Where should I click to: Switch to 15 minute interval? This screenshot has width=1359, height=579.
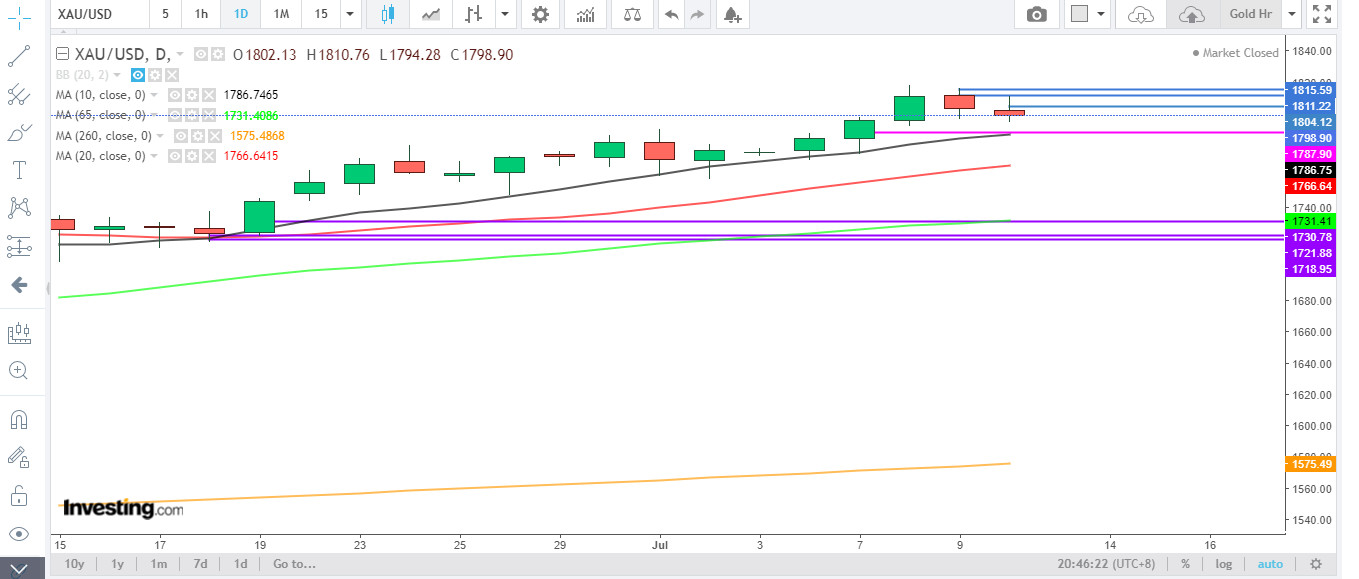(x=321, y=14)
